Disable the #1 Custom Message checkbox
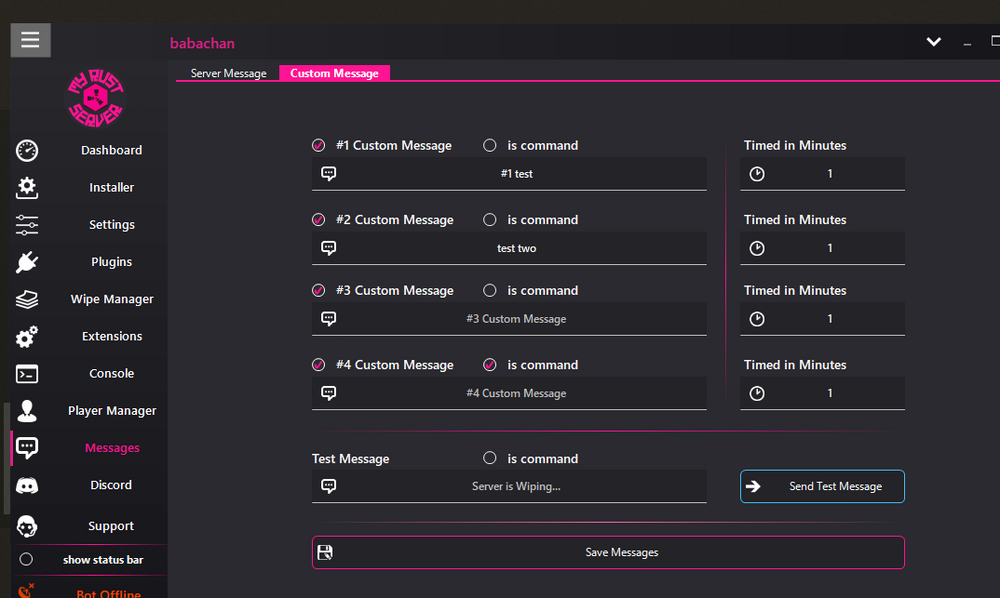 tap(319, 145)
